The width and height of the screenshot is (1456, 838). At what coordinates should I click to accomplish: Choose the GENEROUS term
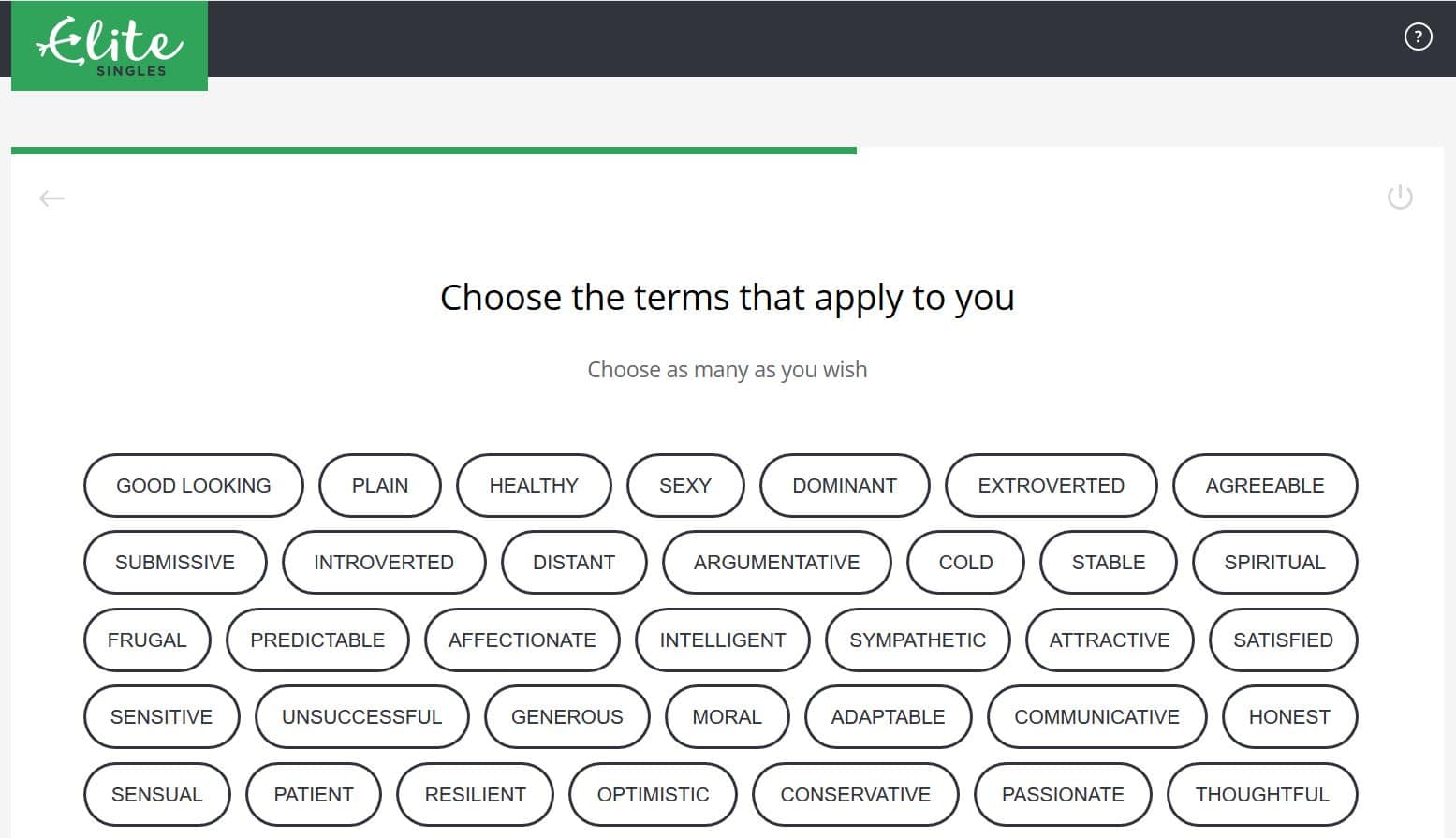pos(566,716)
